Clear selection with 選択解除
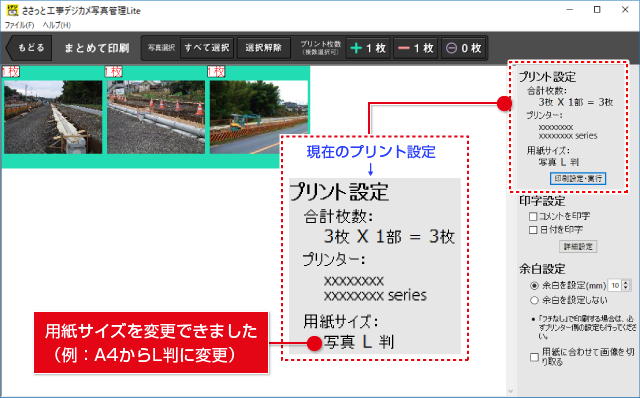Viewport: 640px width, 398px height. pos(264,48)
